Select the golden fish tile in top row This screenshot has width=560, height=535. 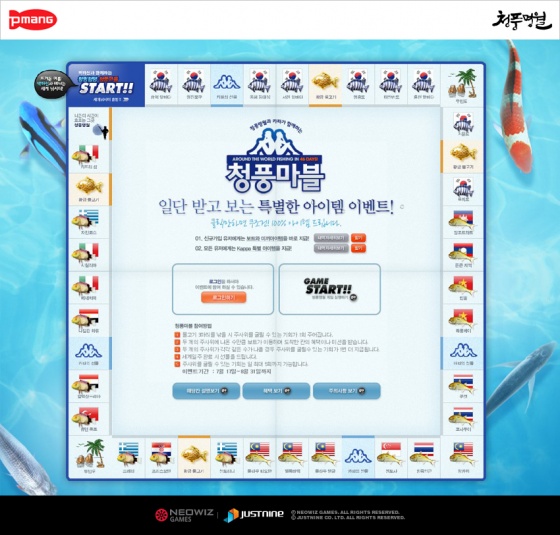(325, 85)
